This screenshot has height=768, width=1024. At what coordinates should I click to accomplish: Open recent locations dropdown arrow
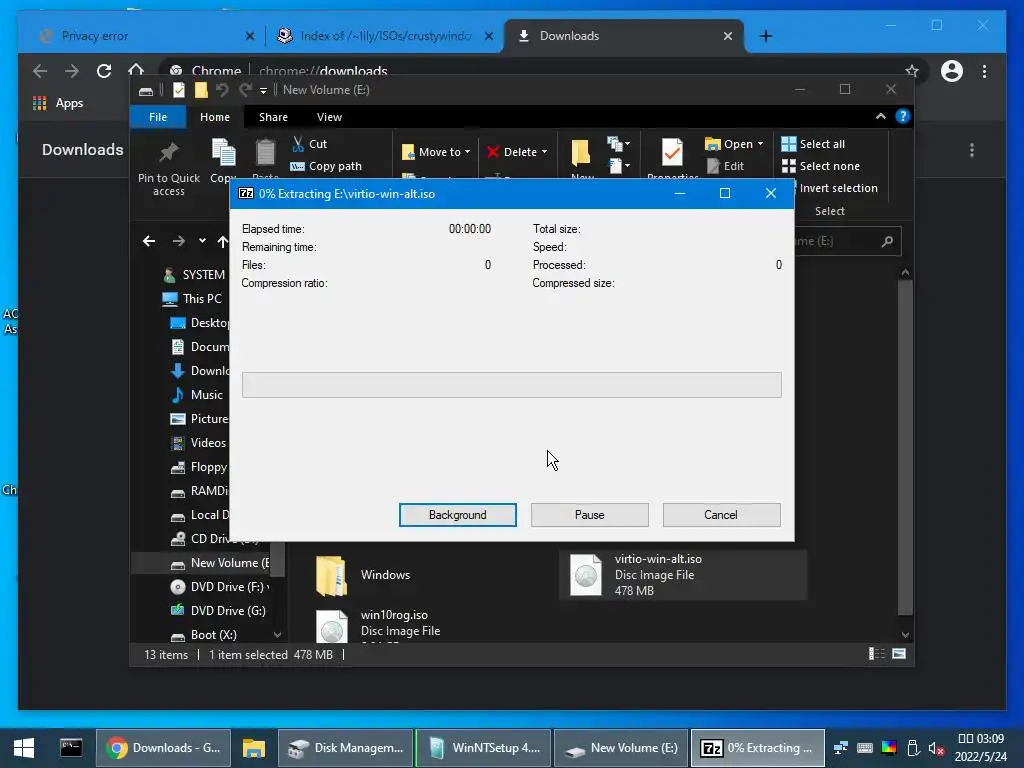[202, 241]
